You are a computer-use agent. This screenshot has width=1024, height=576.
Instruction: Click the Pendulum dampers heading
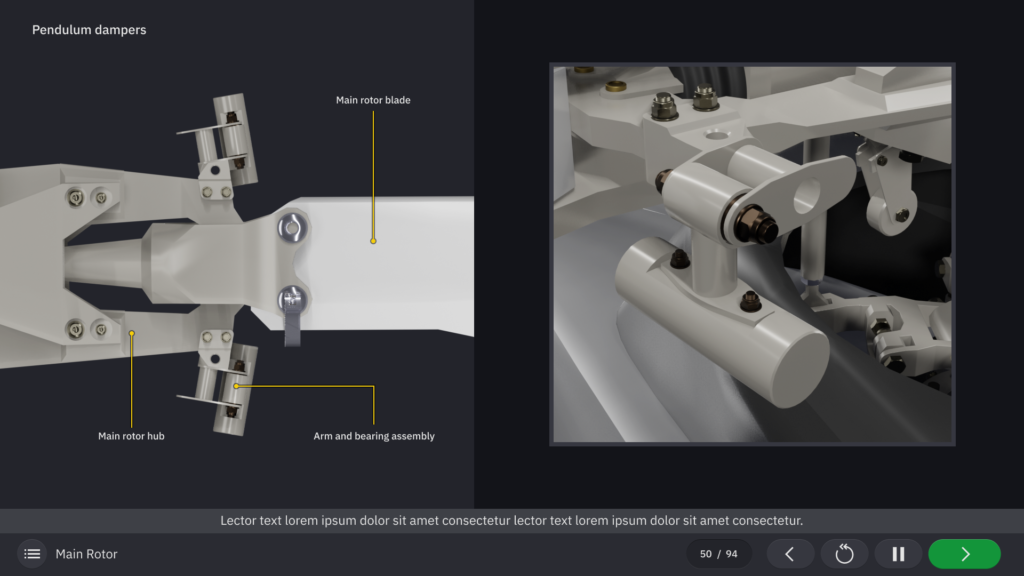(89, 29)
